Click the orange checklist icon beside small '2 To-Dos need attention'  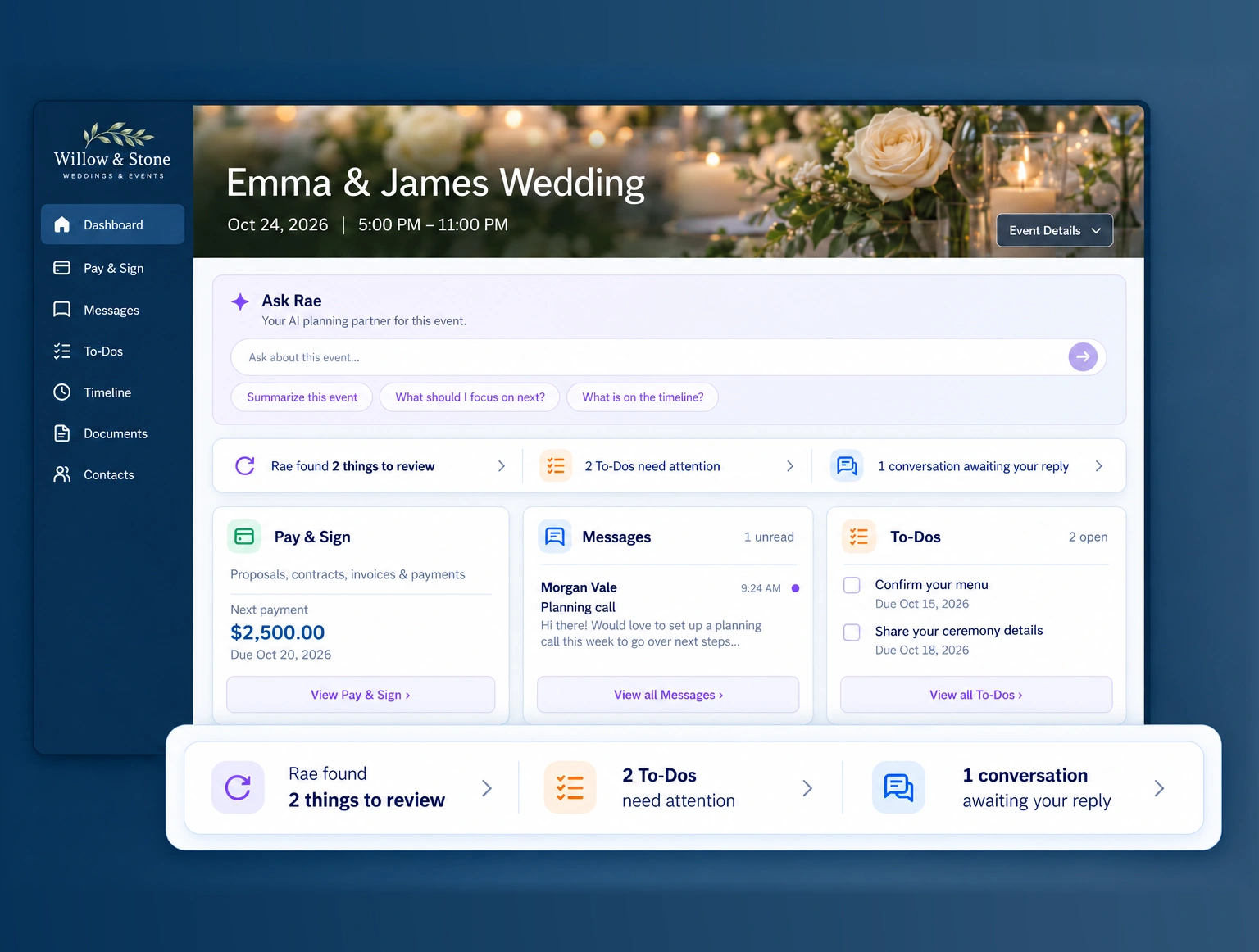tap(556, 466)
